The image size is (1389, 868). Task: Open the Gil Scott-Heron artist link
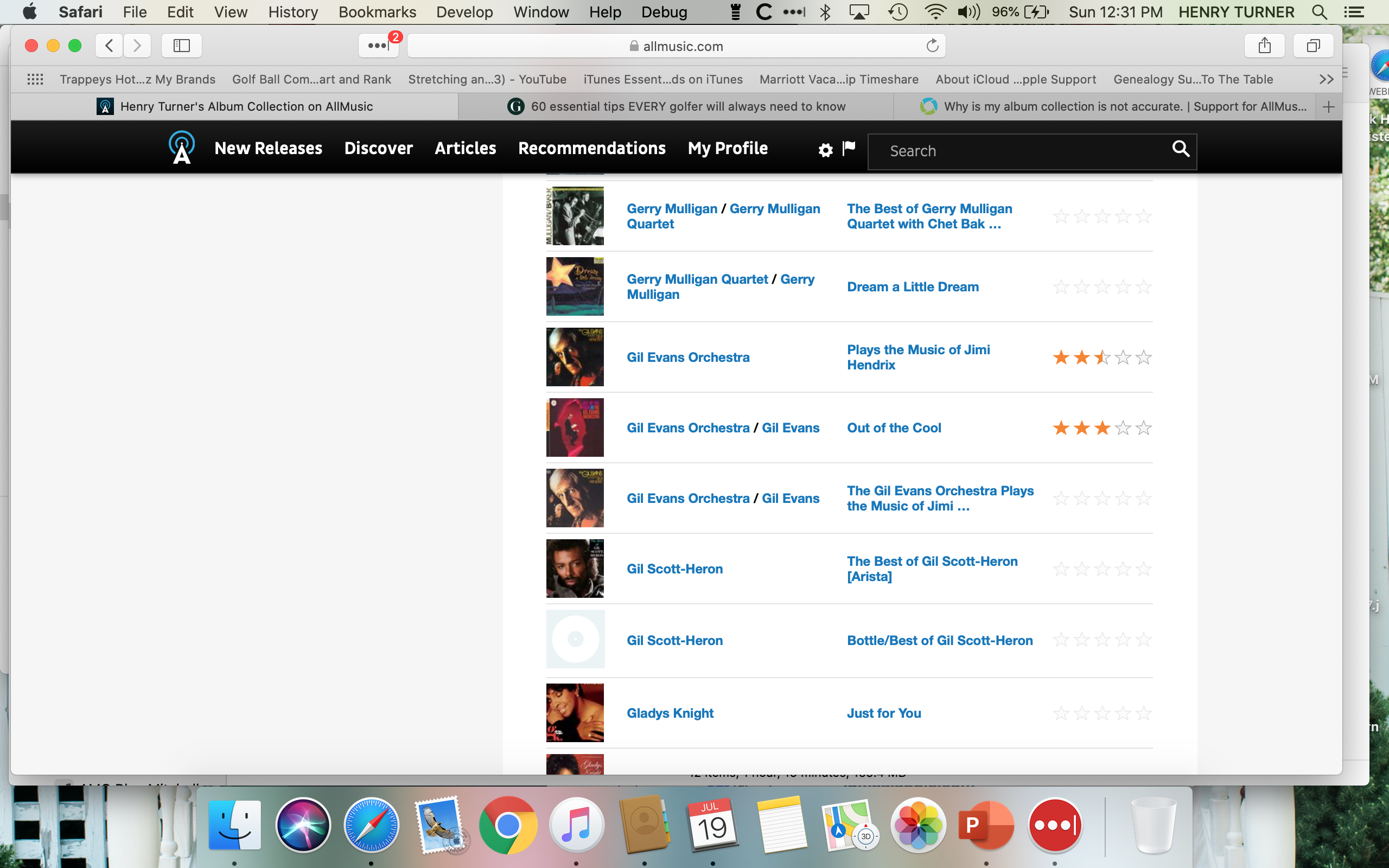[x=674, y=569]
